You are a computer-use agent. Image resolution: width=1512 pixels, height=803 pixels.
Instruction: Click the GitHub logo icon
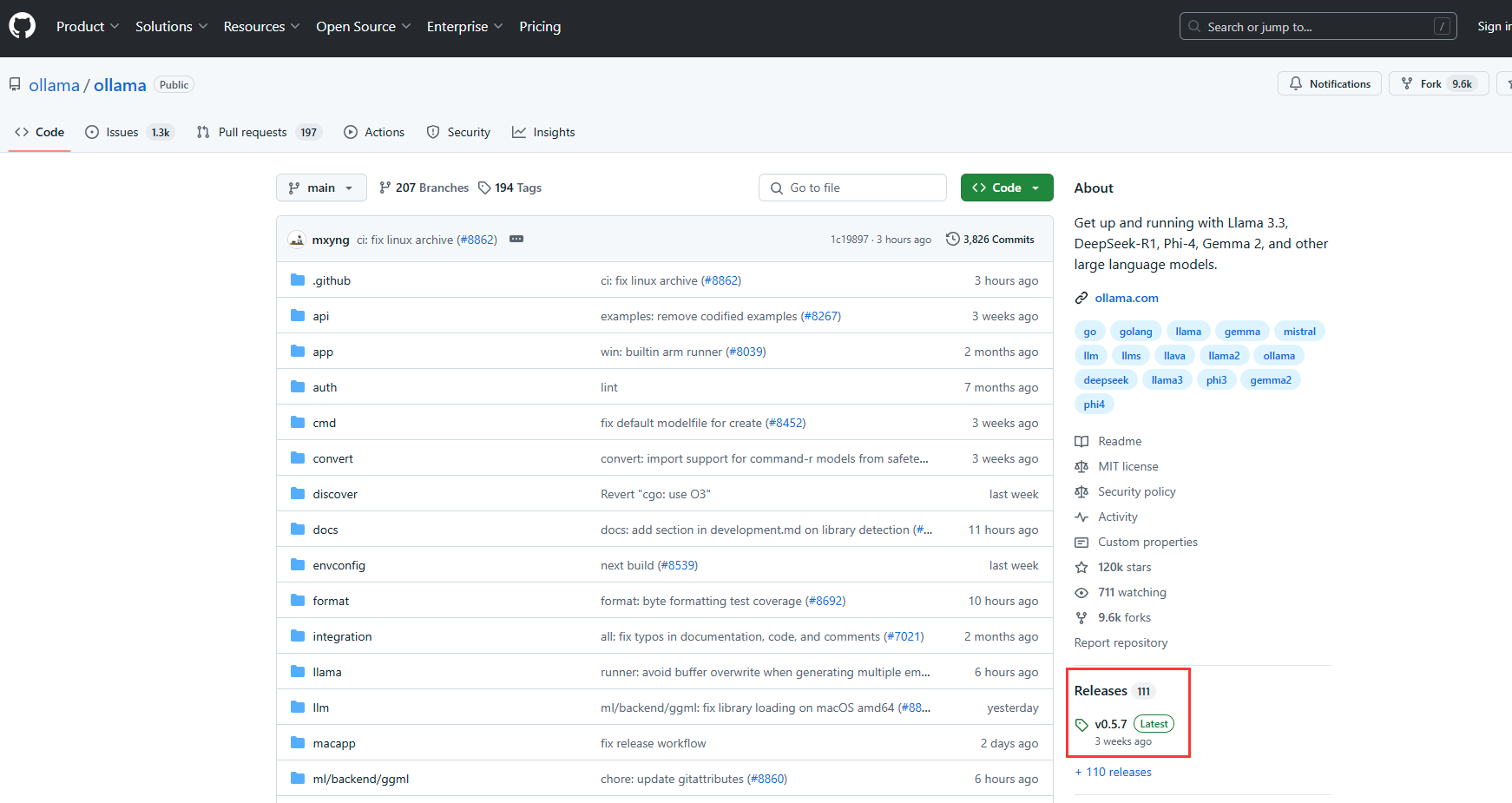tap(23, 26)
